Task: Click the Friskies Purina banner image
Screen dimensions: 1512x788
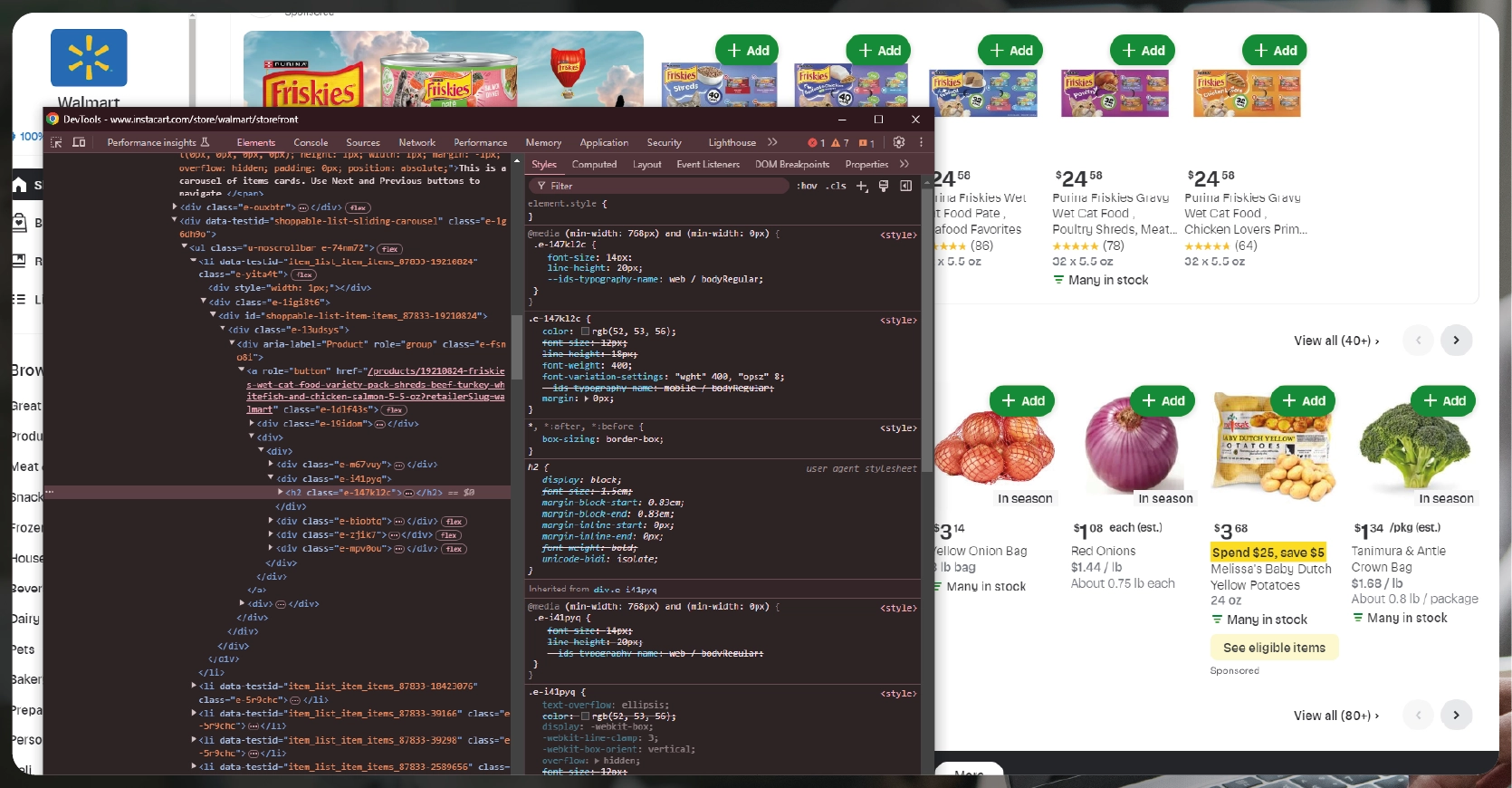Action: click(444, 70)
